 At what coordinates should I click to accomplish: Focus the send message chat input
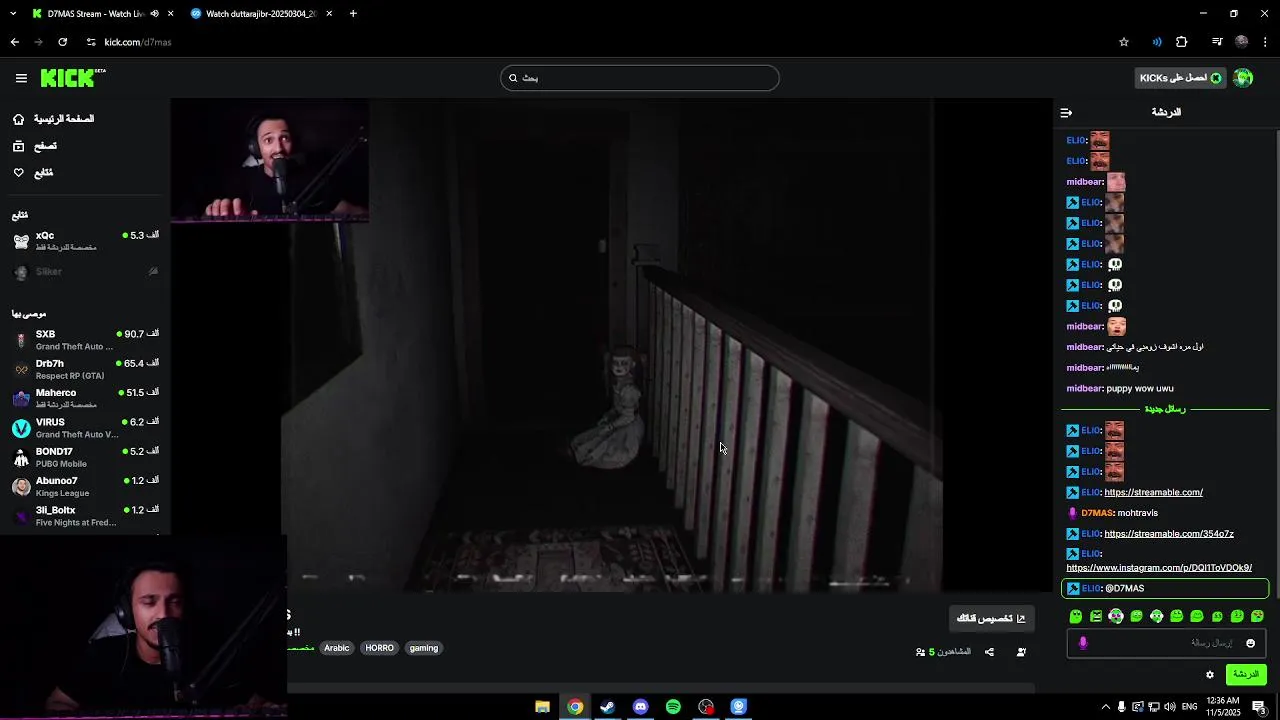pos(1166,643)
